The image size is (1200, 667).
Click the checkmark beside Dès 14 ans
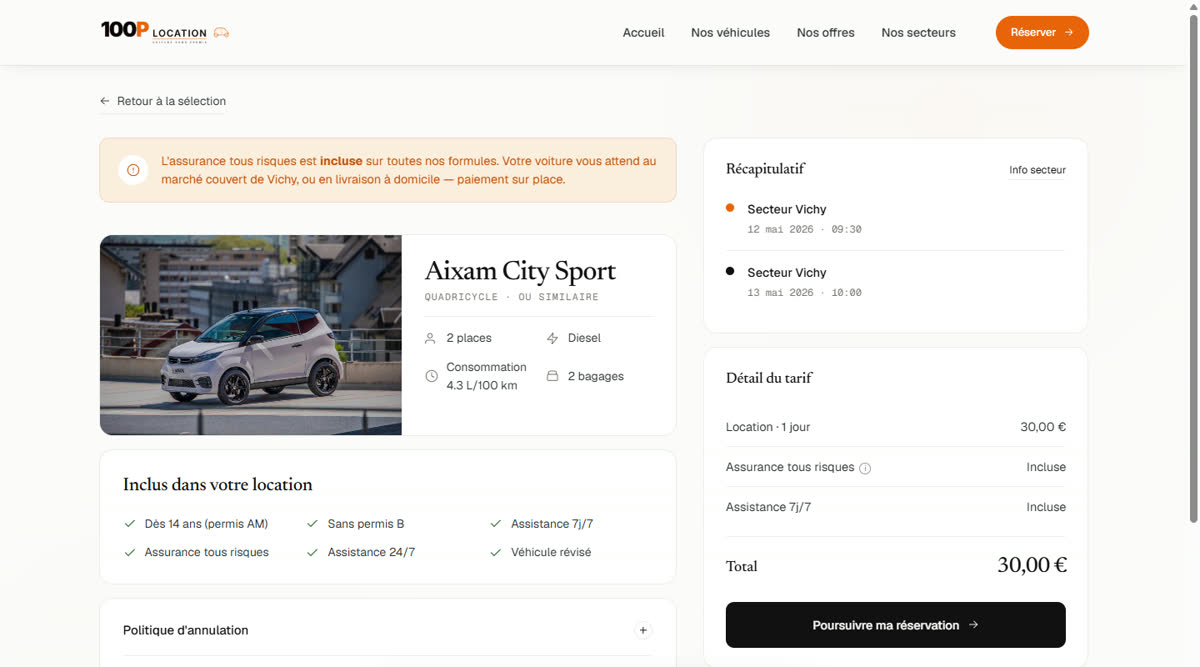click(129, 523)
